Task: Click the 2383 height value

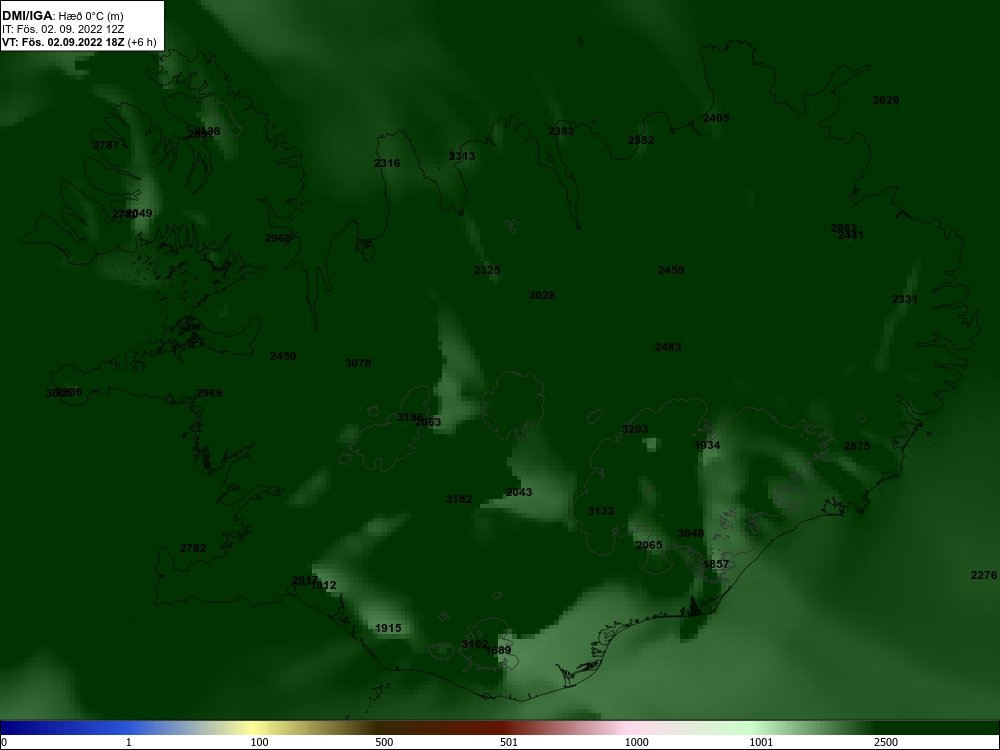Action: (x=561, y=131)
